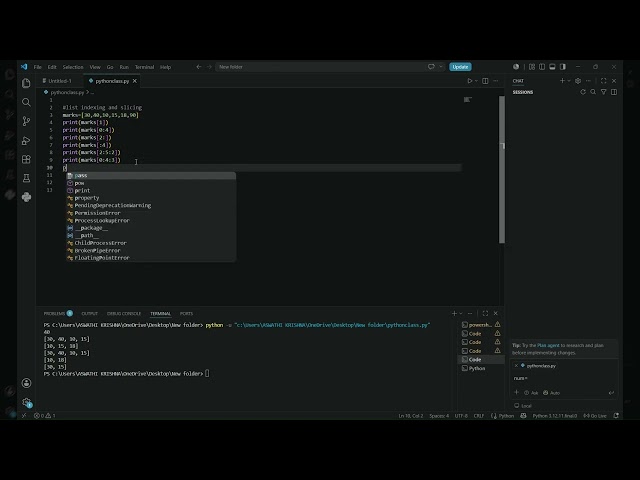Open Run and Debug view
Screen dimensions: 640x480
26,140
